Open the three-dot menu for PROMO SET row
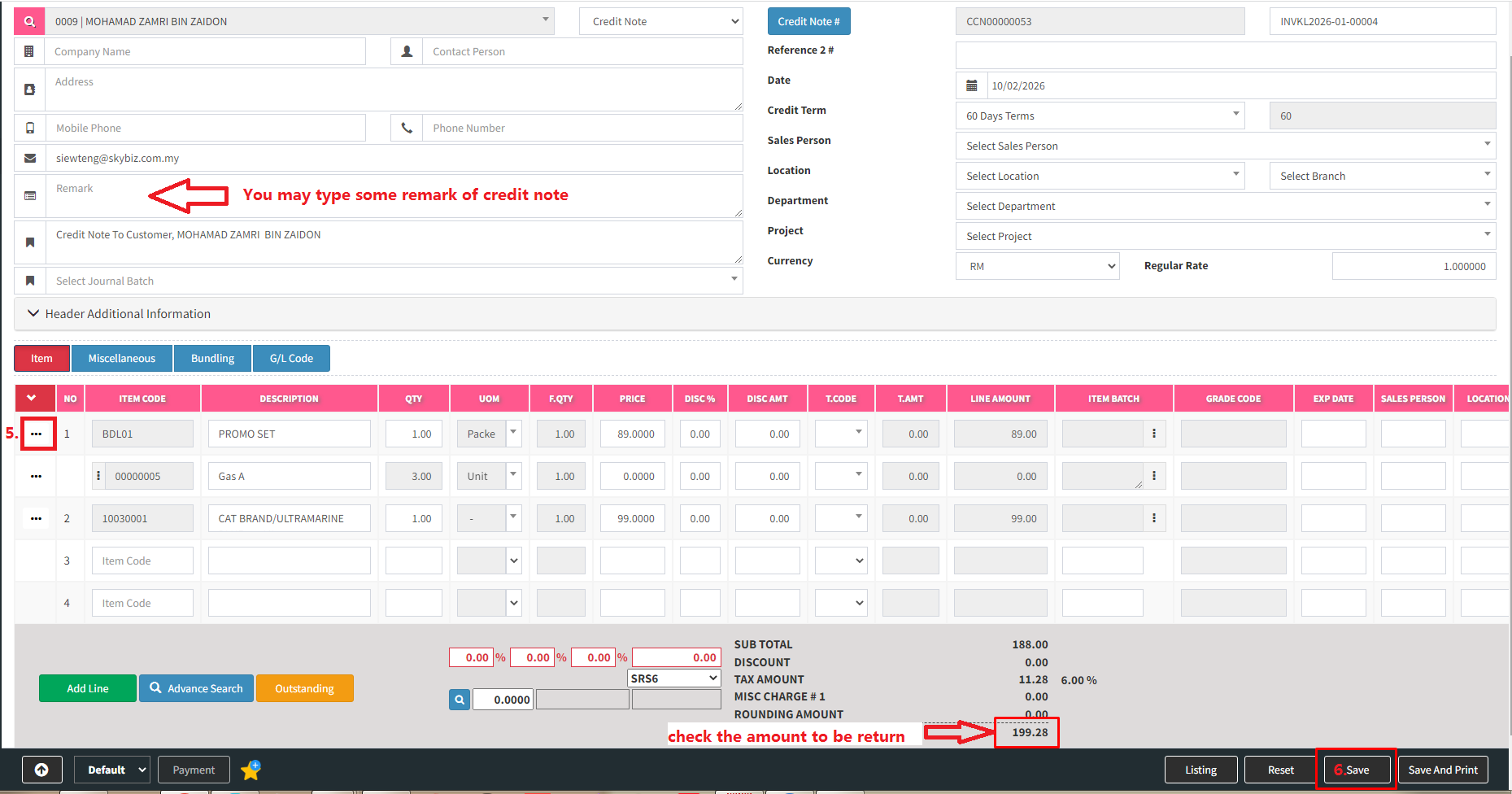Viewport: 1512px width, 794px height. [36, 434]
